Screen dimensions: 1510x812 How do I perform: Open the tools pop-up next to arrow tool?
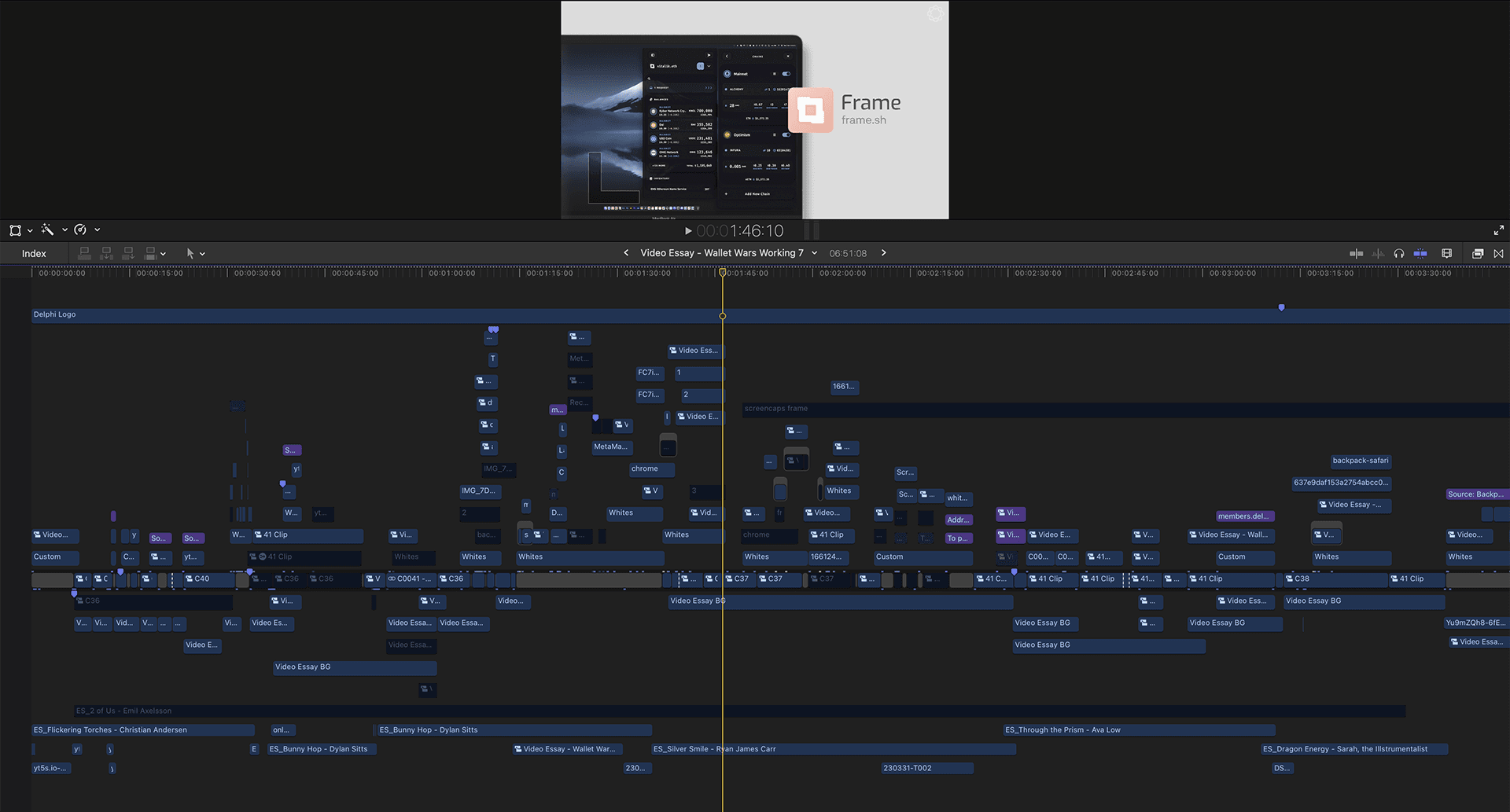point(202,254)
